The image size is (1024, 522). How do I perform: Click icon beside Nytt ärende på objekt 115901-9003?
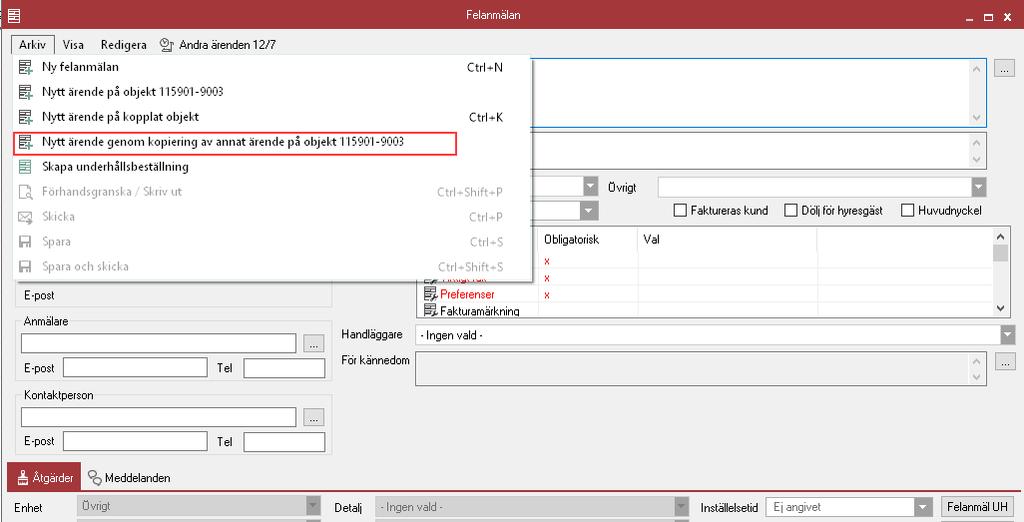25,92
